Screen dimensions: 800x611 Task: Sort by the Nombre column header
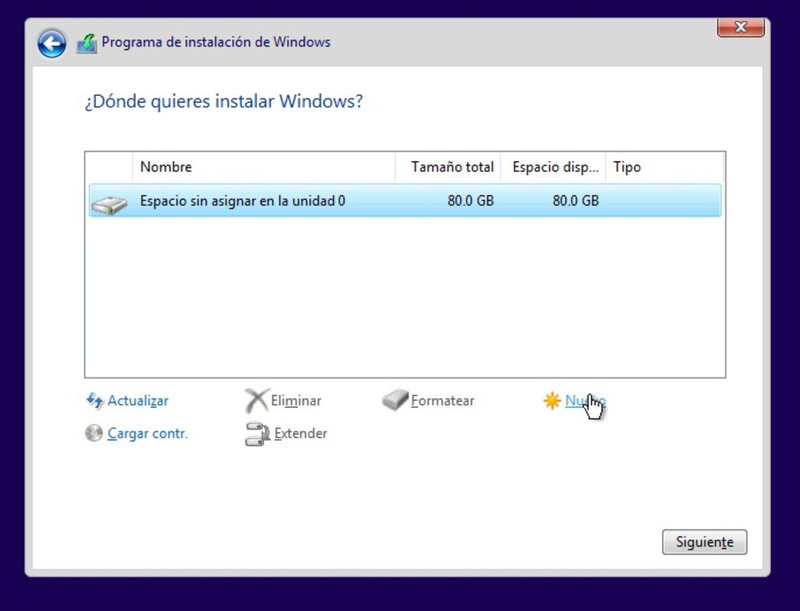click(264, 167)
